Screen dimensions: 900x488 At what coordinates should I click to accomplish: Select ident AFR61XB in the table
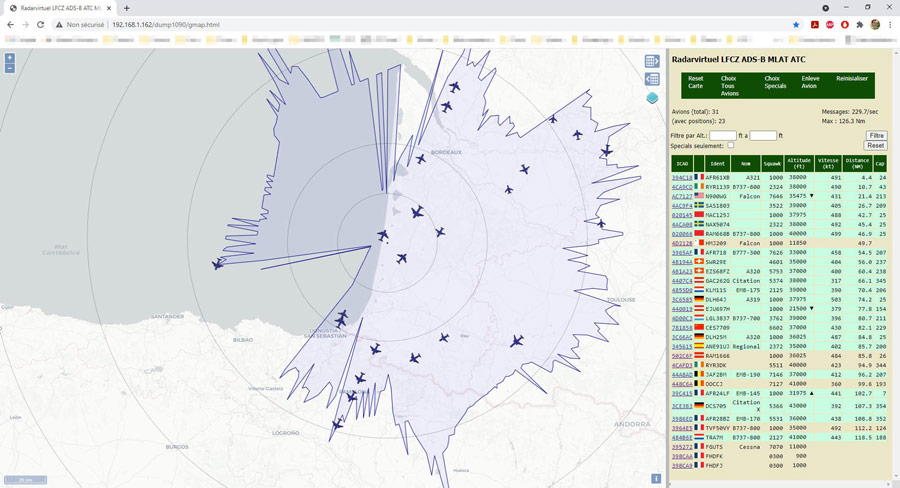pyautogui.click(x=717, y=177)
